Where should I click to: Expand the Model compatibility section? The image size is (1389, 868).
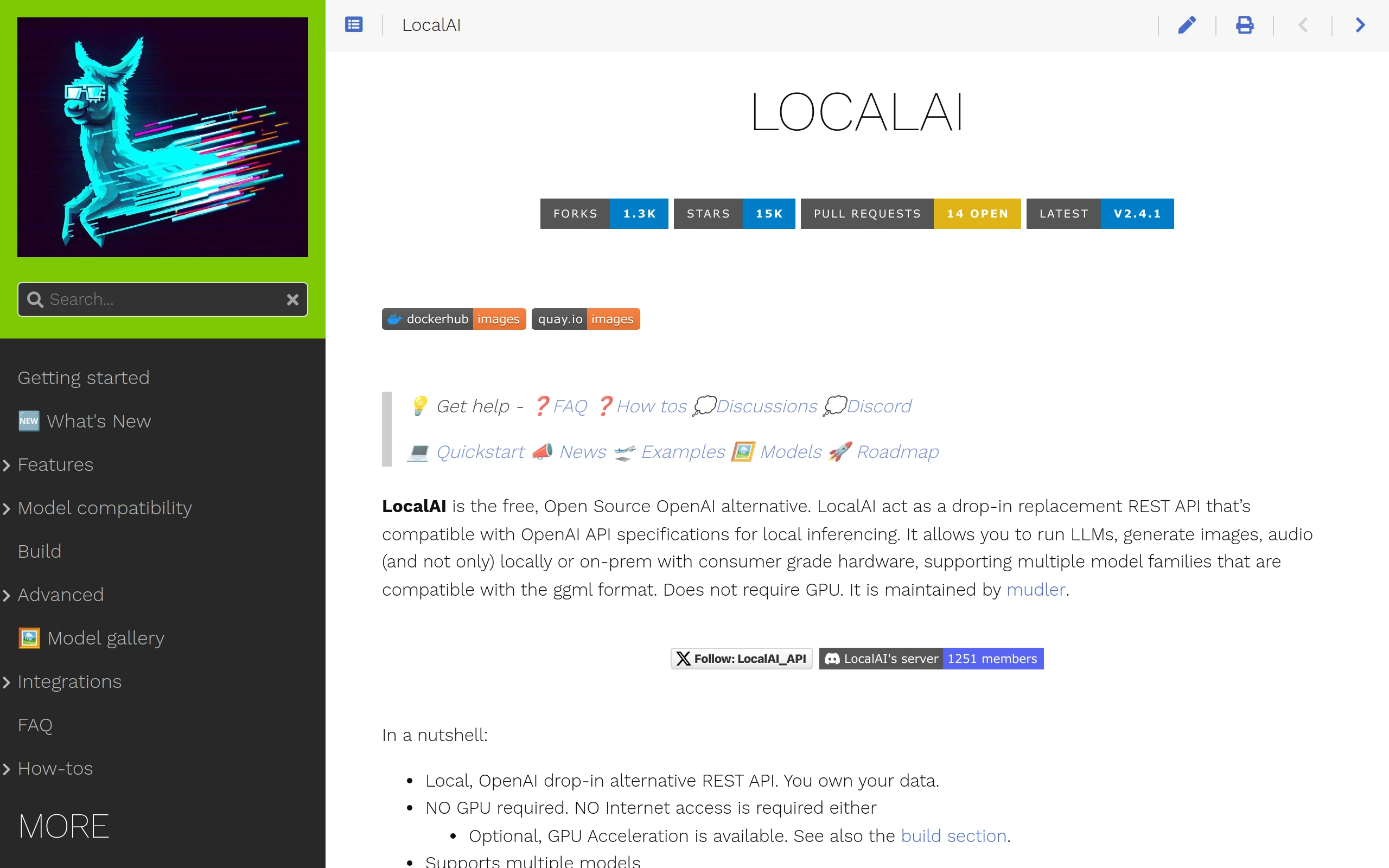click(6, 508)
